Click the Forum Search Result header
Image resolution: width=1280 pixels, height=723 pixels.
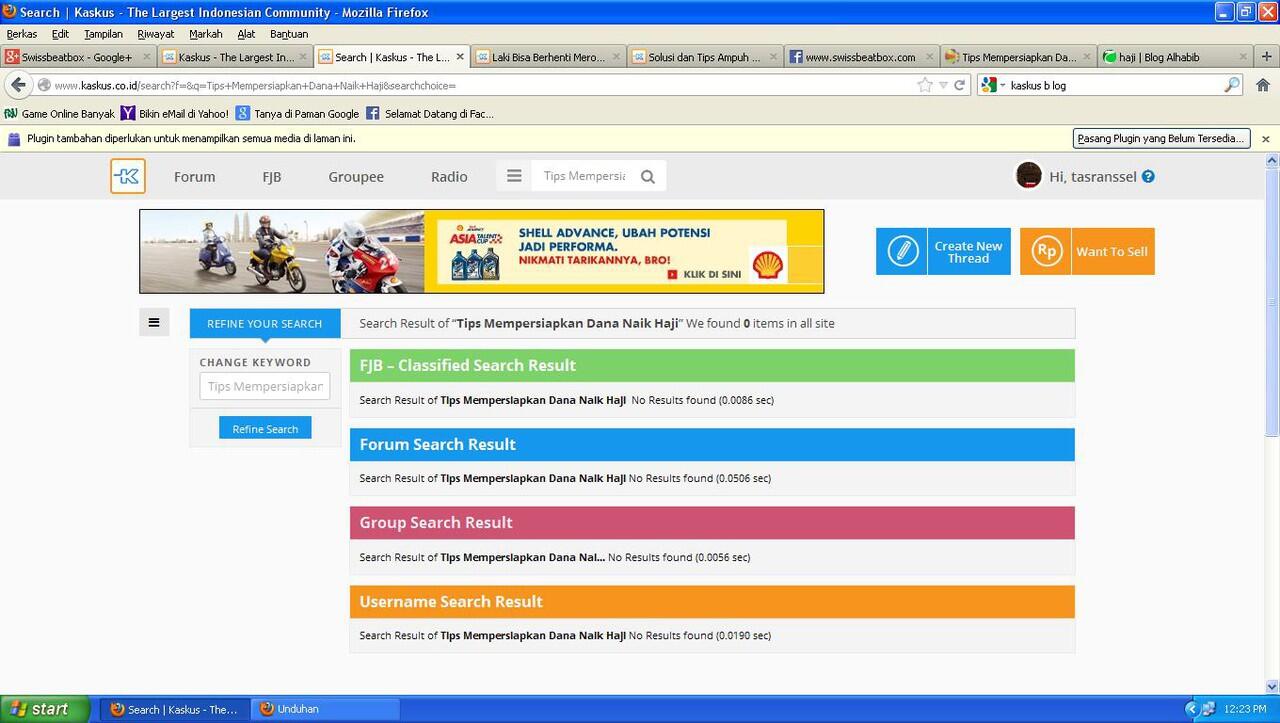click(x=712, y=444)
